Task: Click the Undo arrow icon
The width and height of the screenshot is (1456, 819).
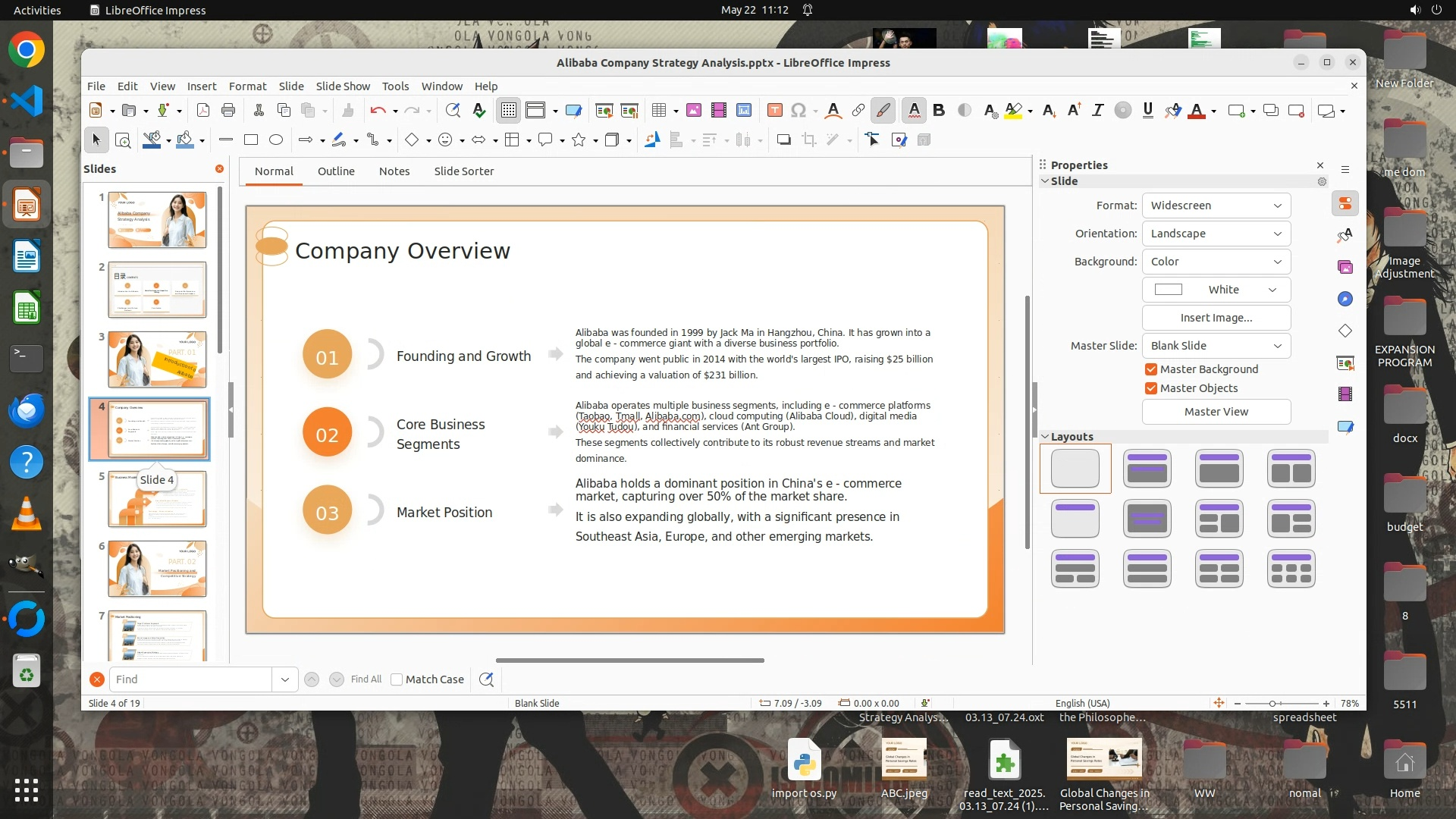Action: [377, 111]
